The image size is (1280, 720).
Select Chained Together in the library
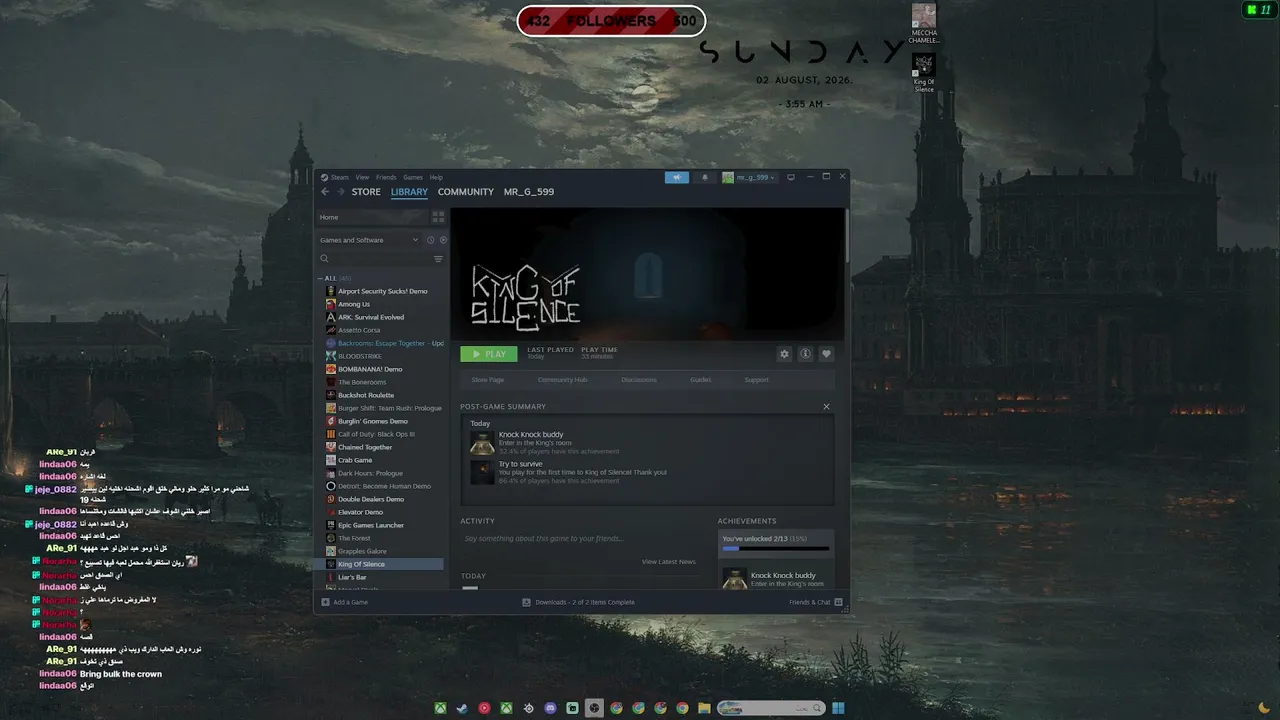point(365,447)
